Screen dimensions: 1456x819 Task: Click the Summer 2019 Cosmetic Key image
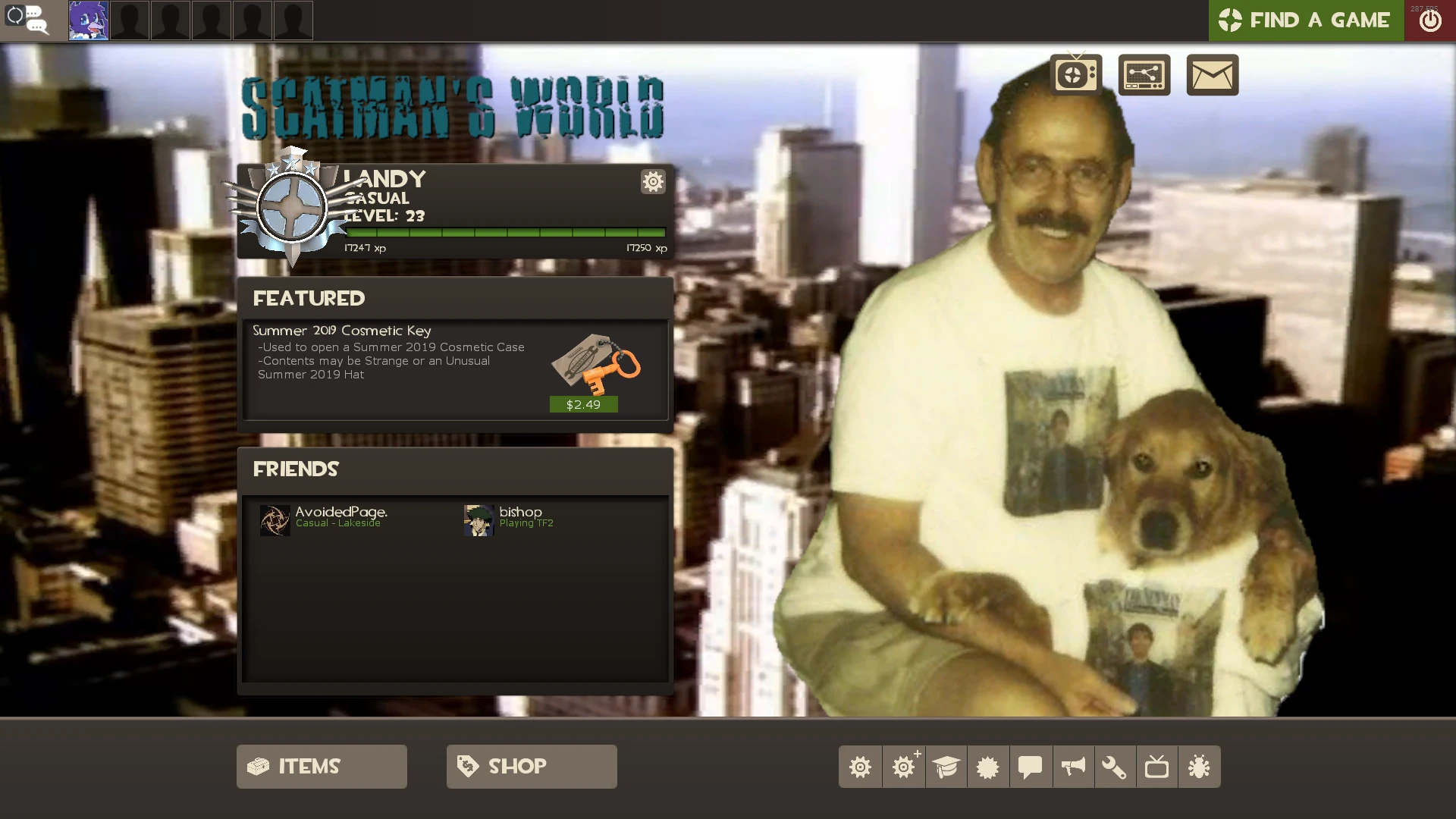[596, 364]
